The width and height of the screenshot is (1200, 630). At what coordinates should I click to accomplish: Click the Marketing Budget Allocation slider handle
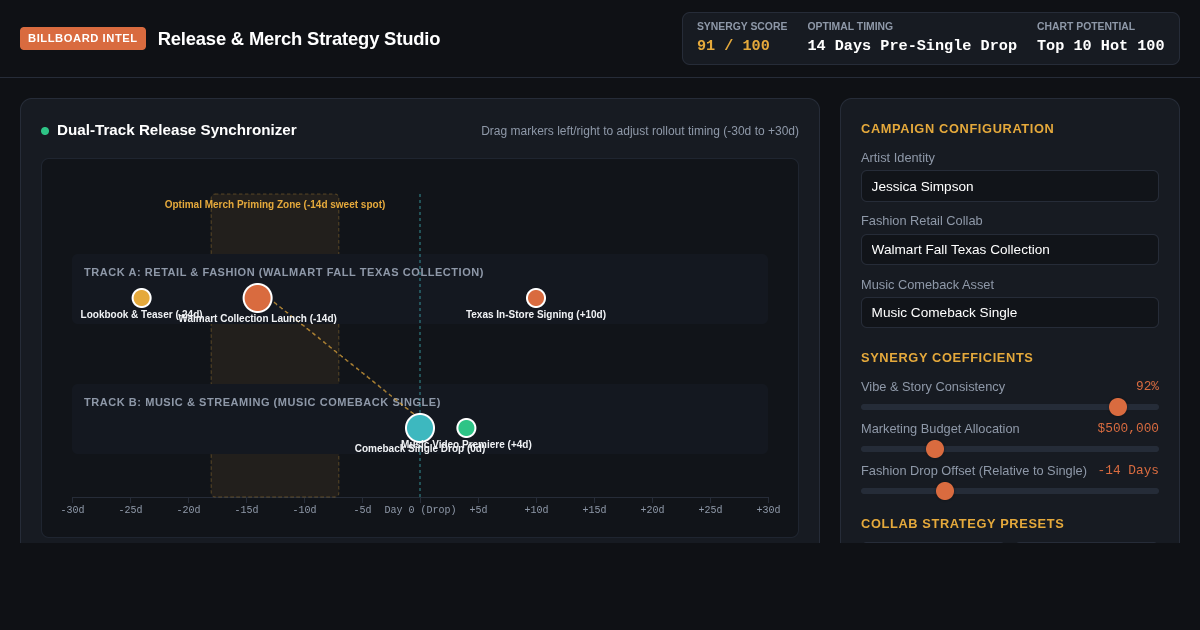[935, 449]
